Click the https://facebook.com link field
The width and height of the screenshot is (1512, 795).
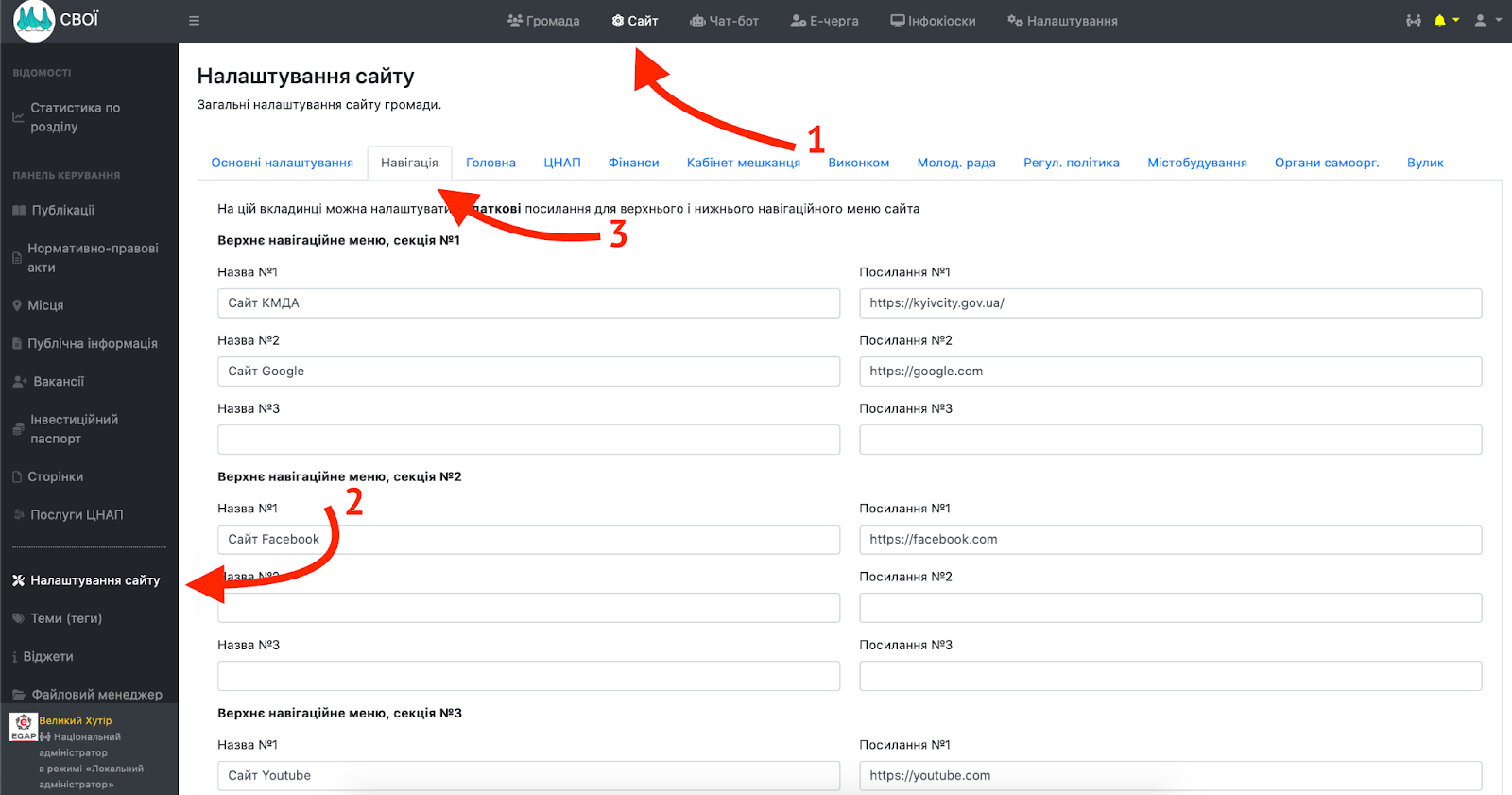coord(1170,540)
